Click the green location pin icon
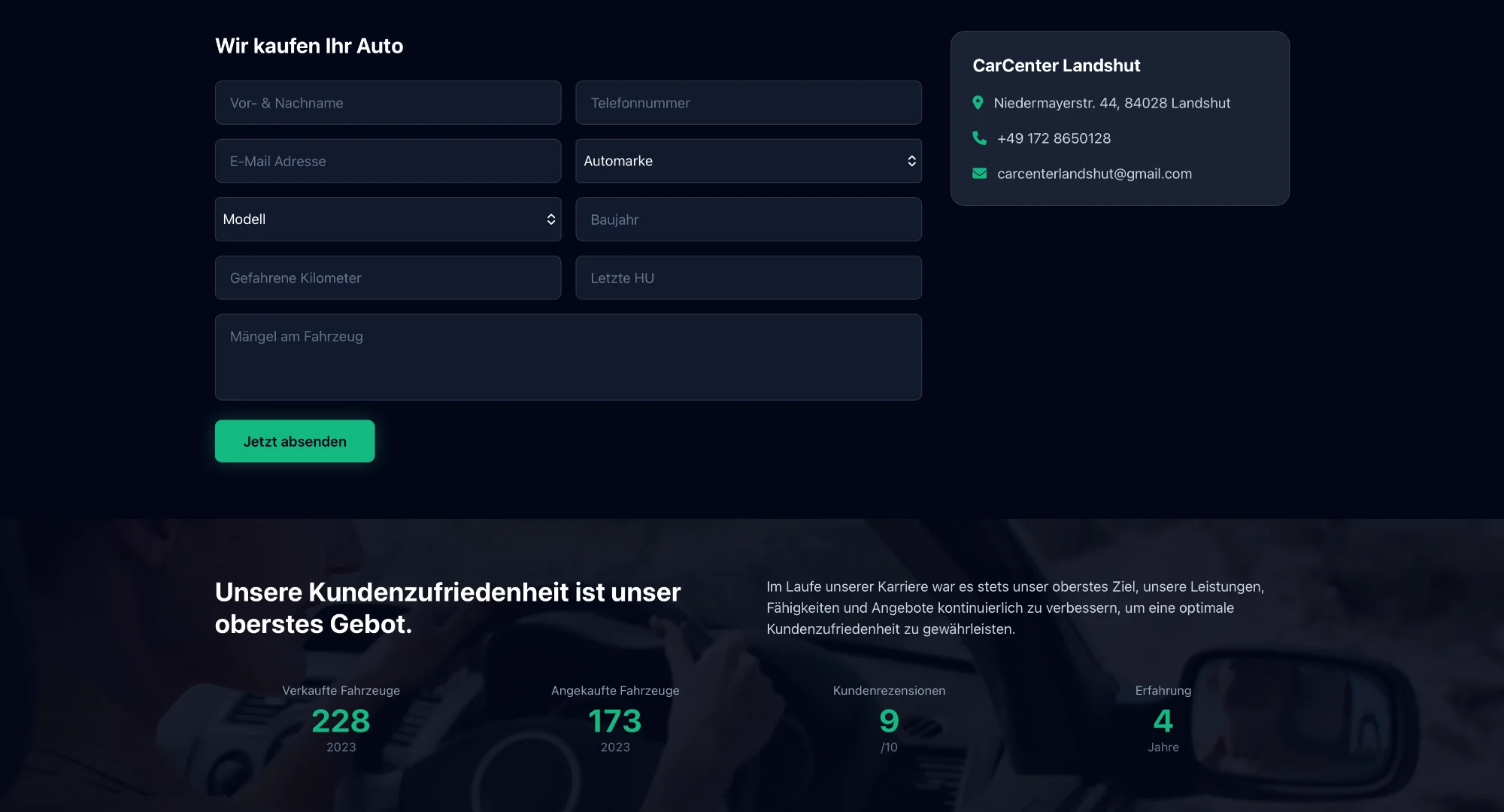The height and width of the screenshot is (812, 1504). (978, 103)
